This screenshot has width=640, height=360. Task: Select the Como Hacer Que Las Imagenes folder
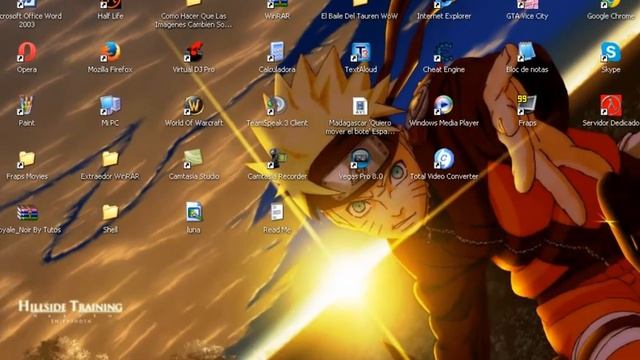193,4
